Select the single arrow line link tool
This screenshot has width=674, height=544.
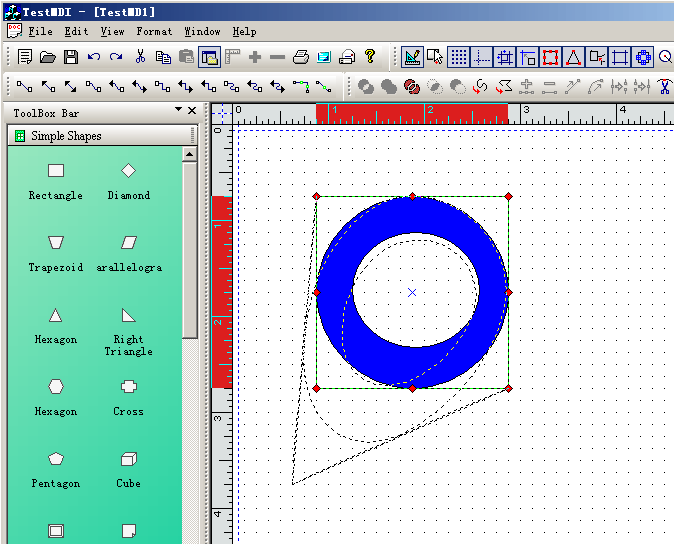click(x=48, y=86)
